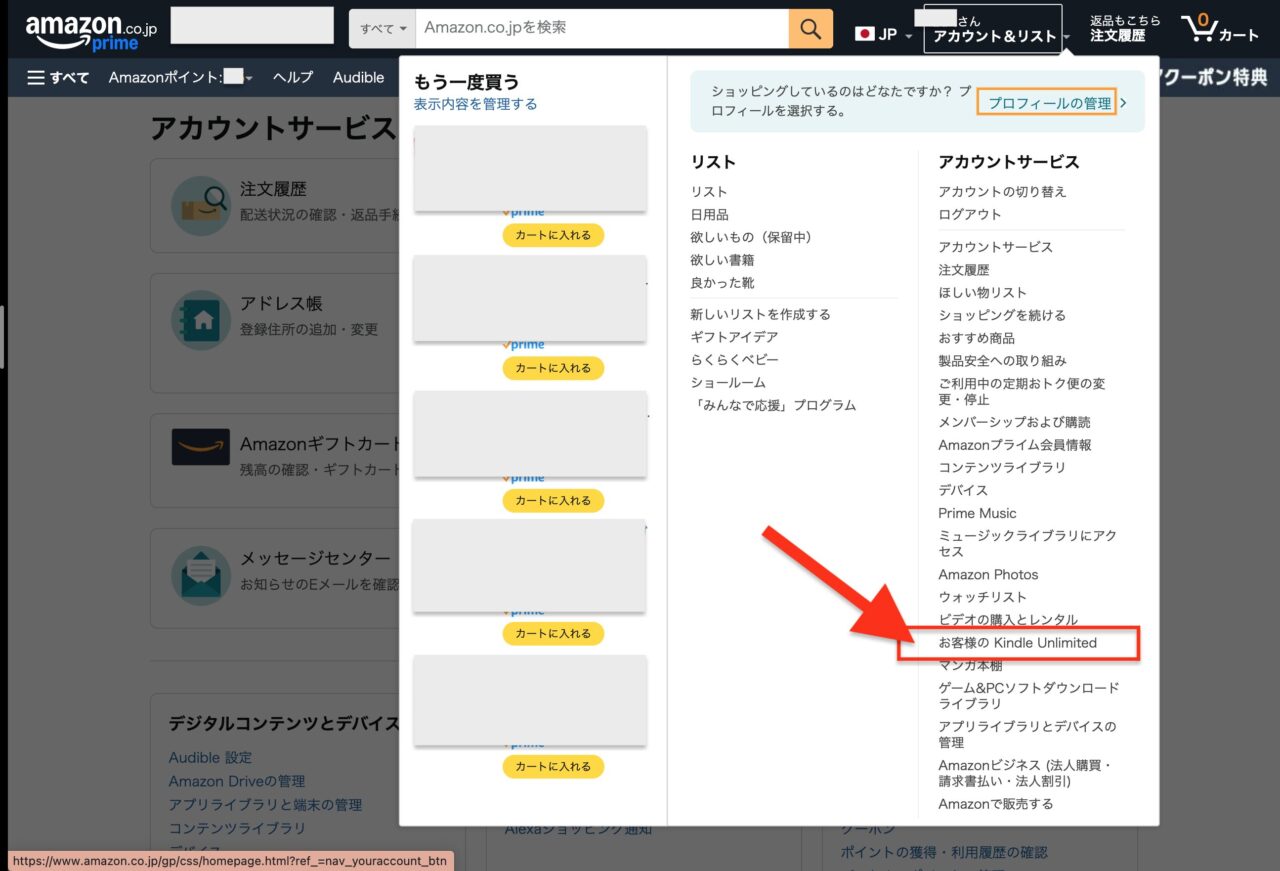
Task: Open Prime Music
Action: pos(977,514)
